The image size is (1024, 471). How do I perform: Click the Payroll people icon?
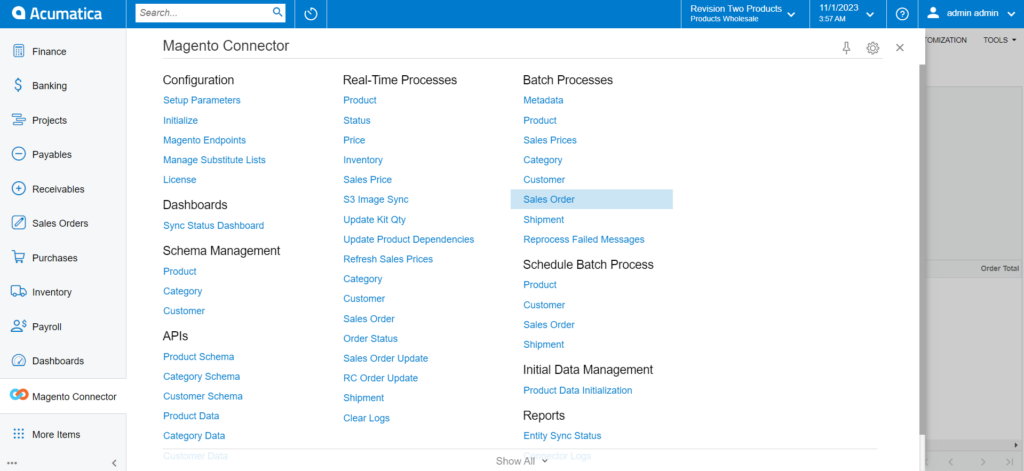point(19,326)
